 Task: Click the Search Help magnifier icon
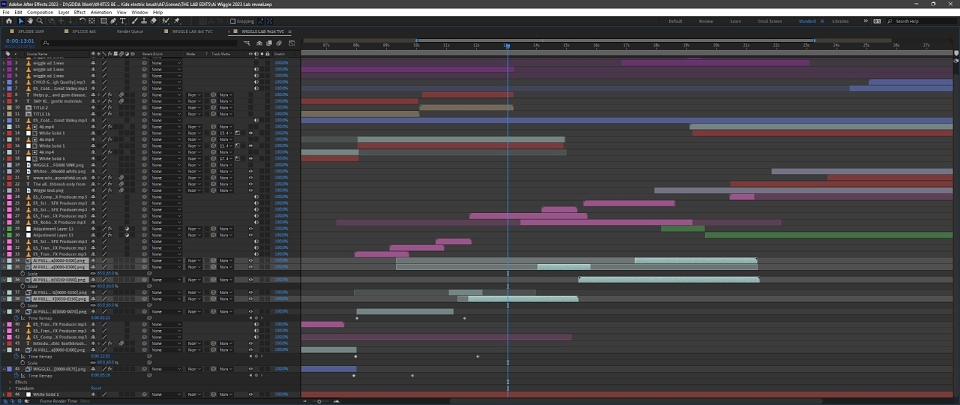890,21
